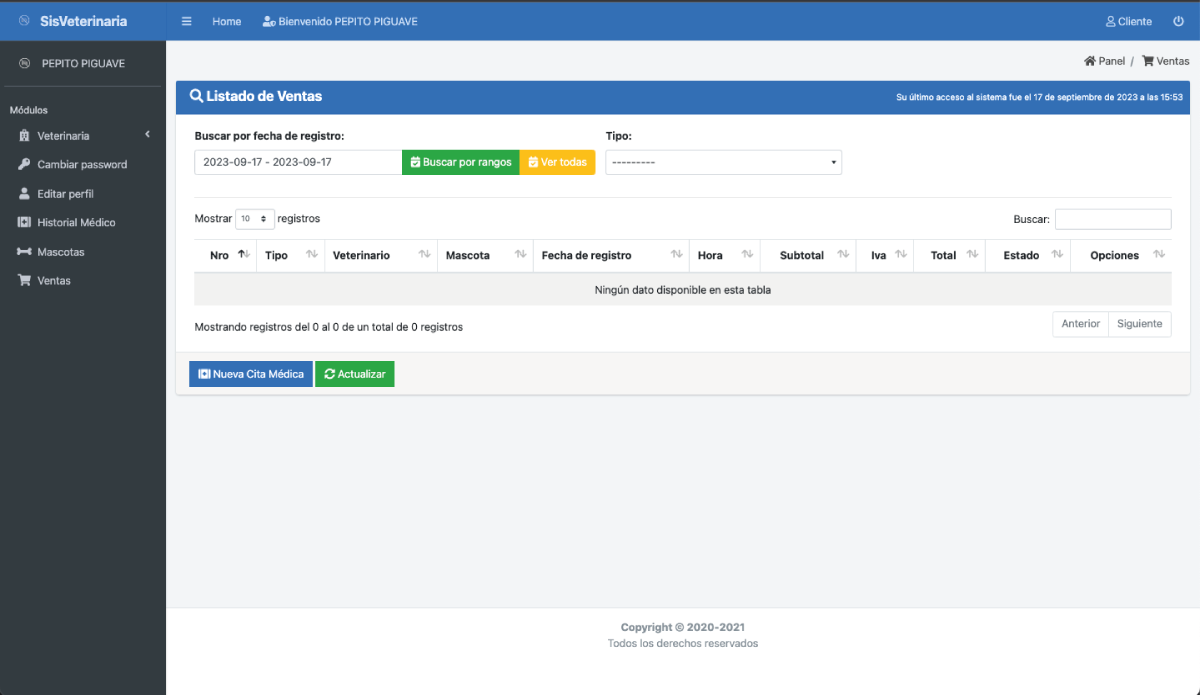Click the date range input field
Image resolution: width=1200 pixels, height=695 pixels.
[298, 162]
